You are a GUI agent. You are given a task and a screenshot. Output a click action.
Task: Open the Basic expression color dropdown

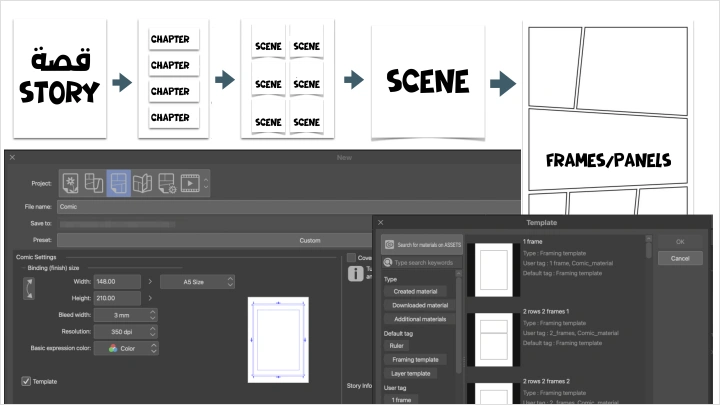click(126, 349)
